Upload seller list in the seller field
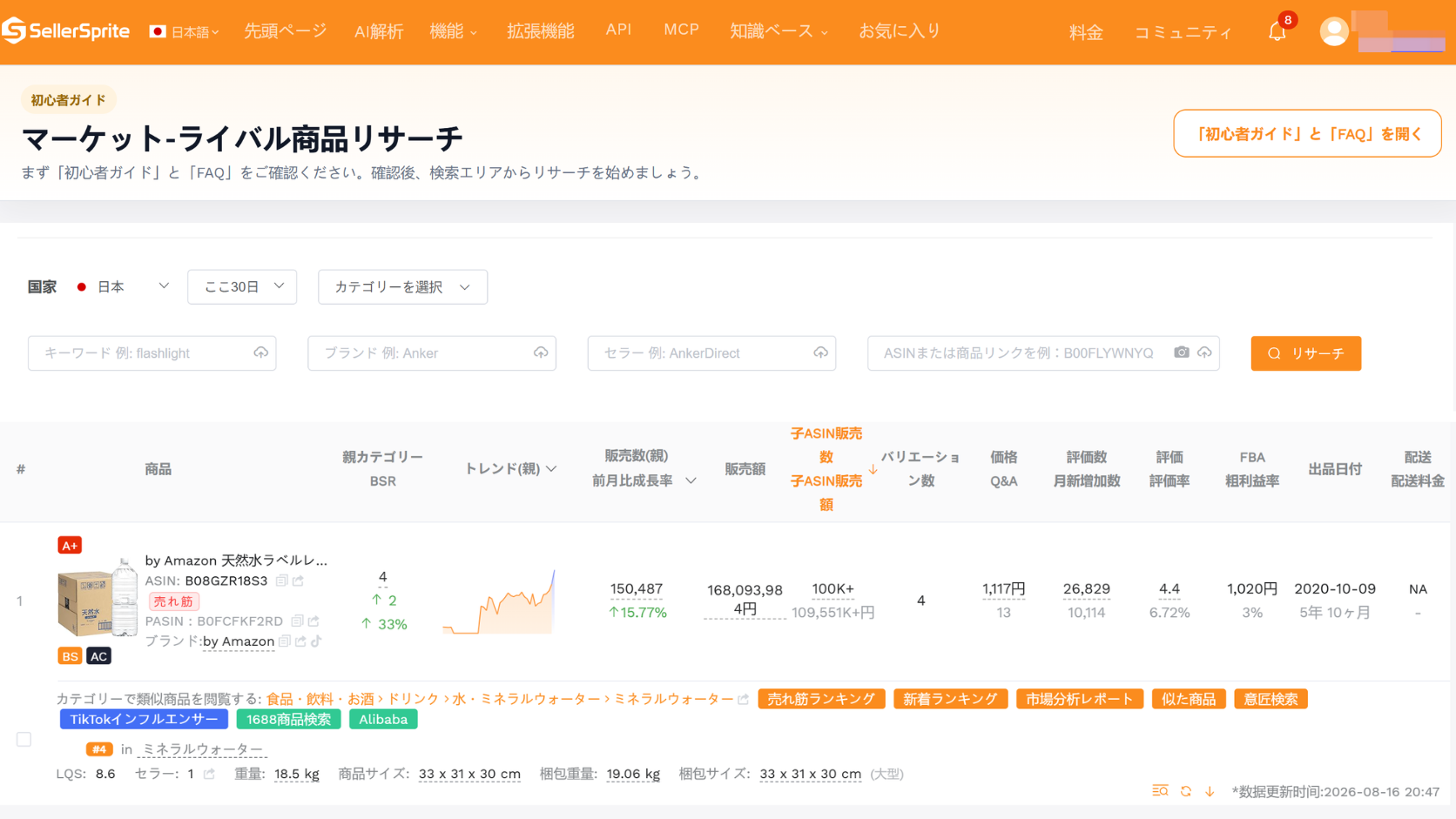Viewport: 1456px width, 819px height. [820, 352]
